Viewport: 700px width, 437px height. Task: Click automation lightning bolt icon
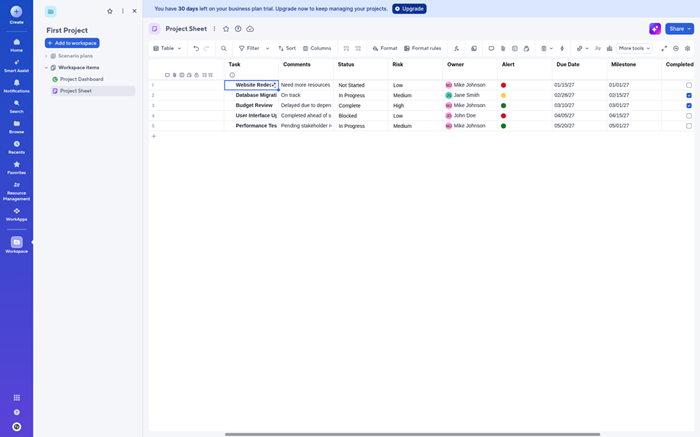point(562,48)
